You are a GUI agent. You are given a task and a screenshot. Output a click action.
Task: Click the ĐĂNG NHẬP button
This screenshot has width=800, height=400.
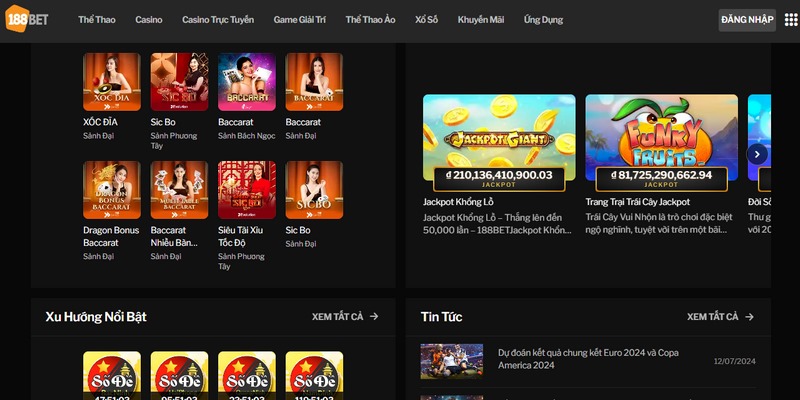click(747, 20)
